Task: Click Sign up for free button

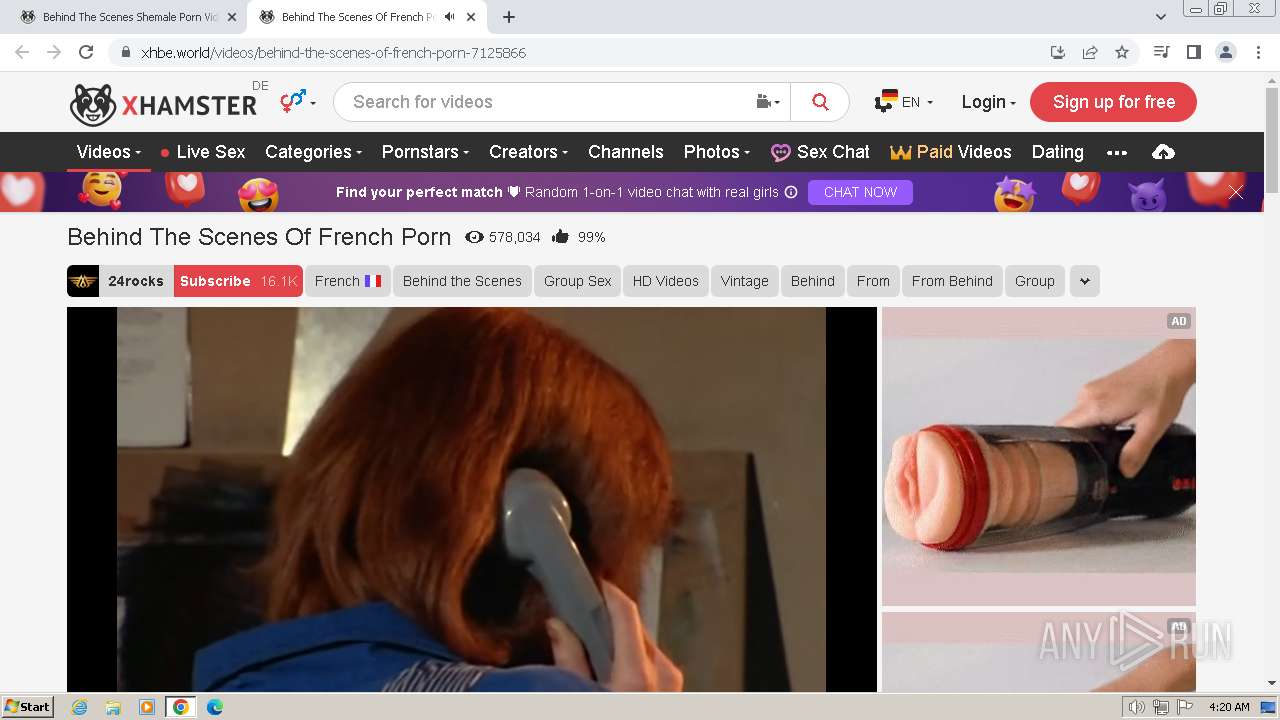Action: tap(1113, 102)
